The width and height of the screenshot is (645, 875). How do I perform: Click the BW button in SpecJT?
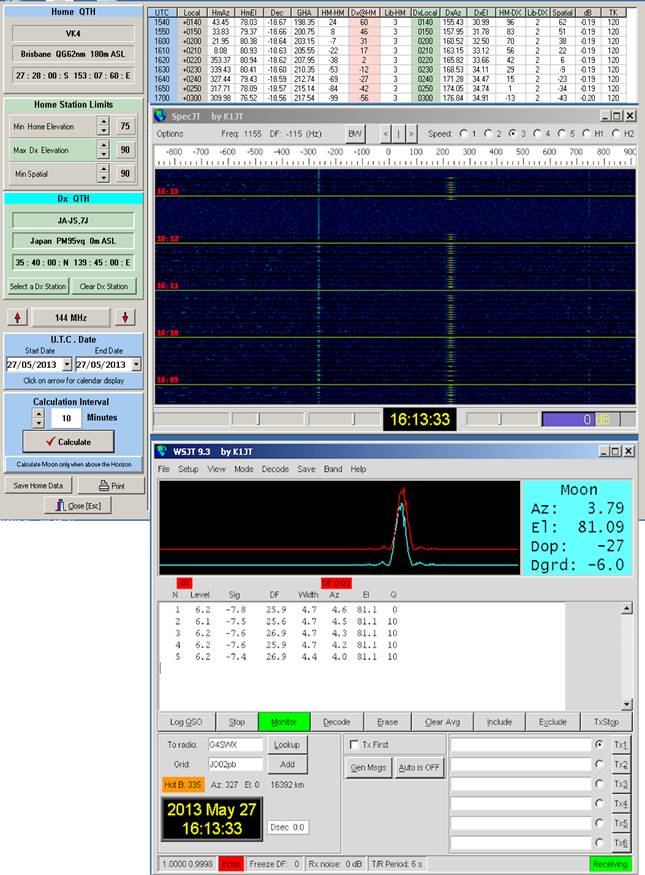(355, 133)
